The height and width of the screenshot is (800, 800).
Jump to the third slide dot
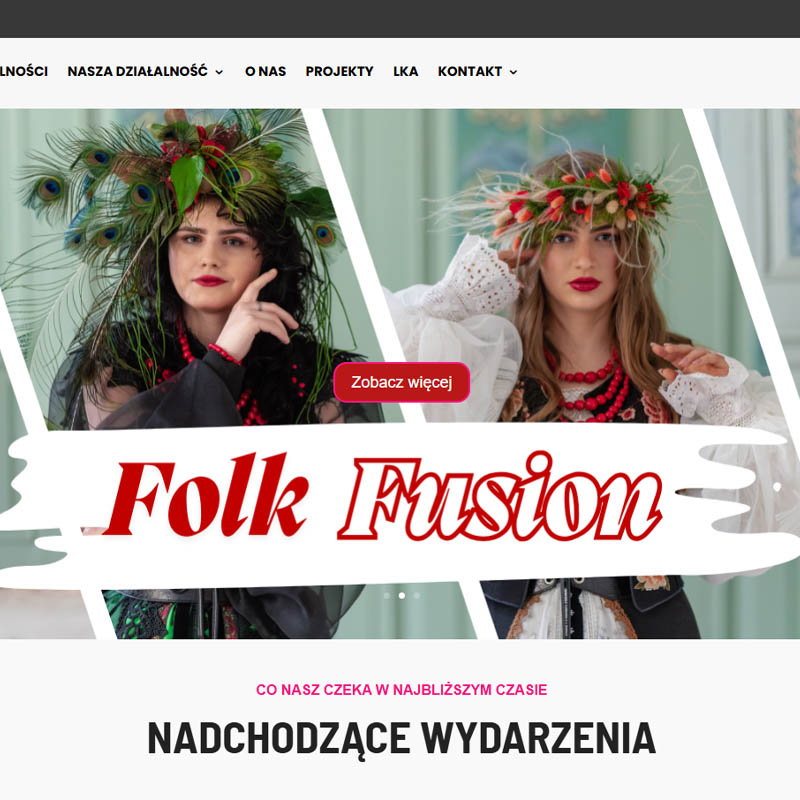(417, 595)
